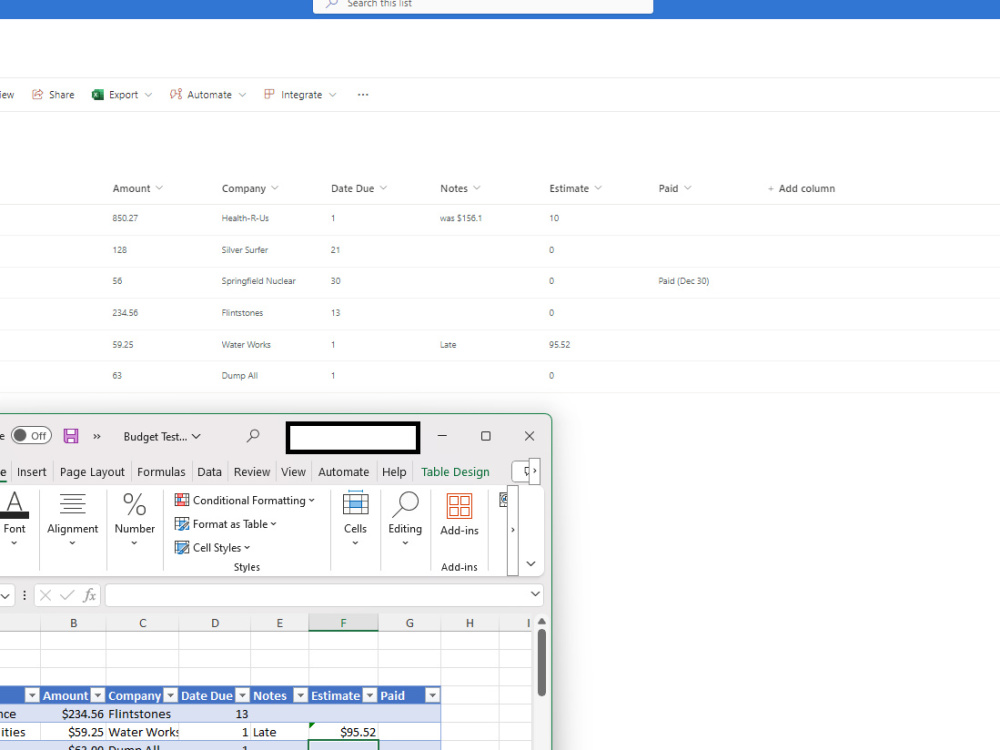Toggle AutoSave off switch
Screen dimensions: 1000x750
31,436
